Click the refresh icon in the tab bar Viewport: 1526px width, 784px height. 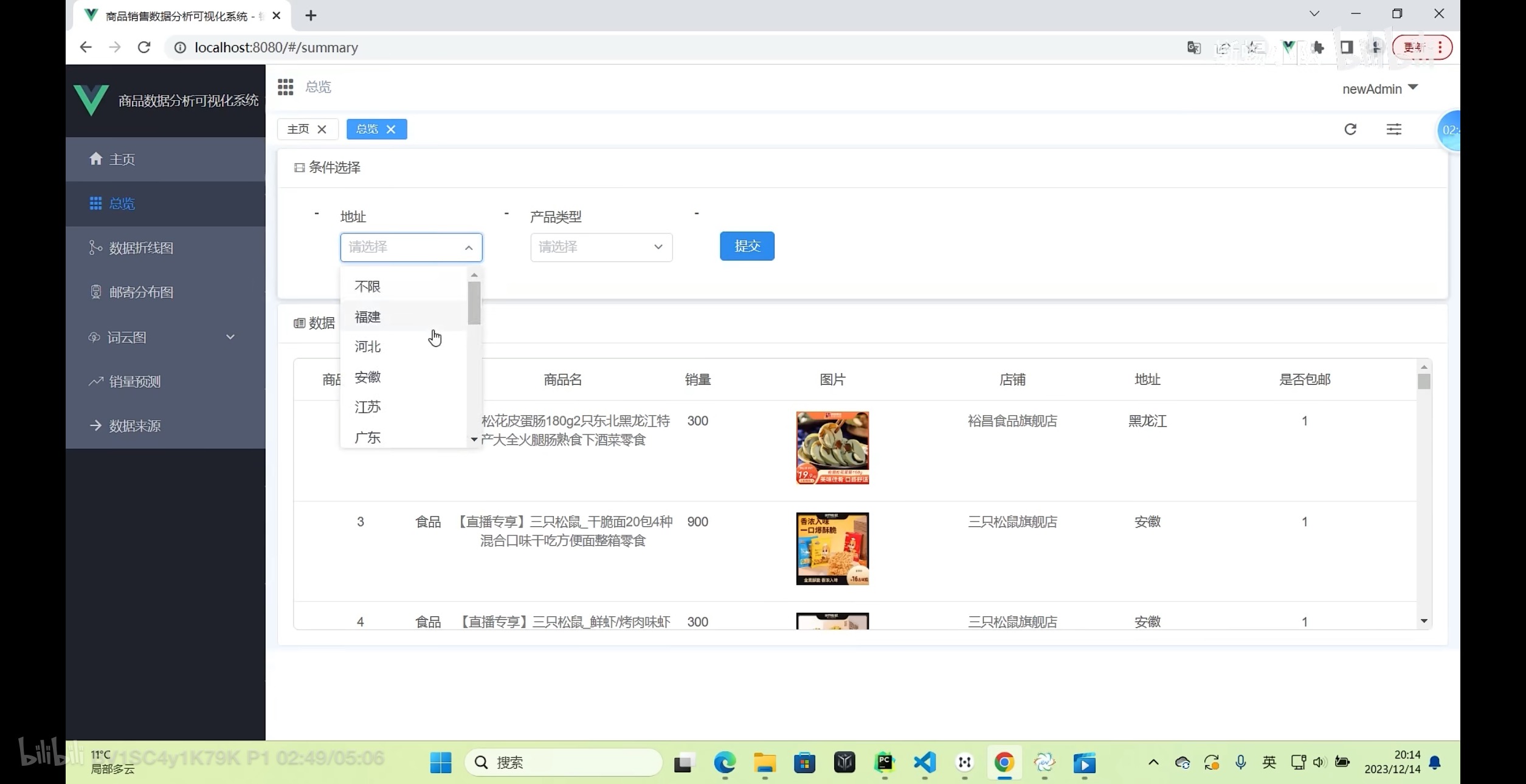1350,129
